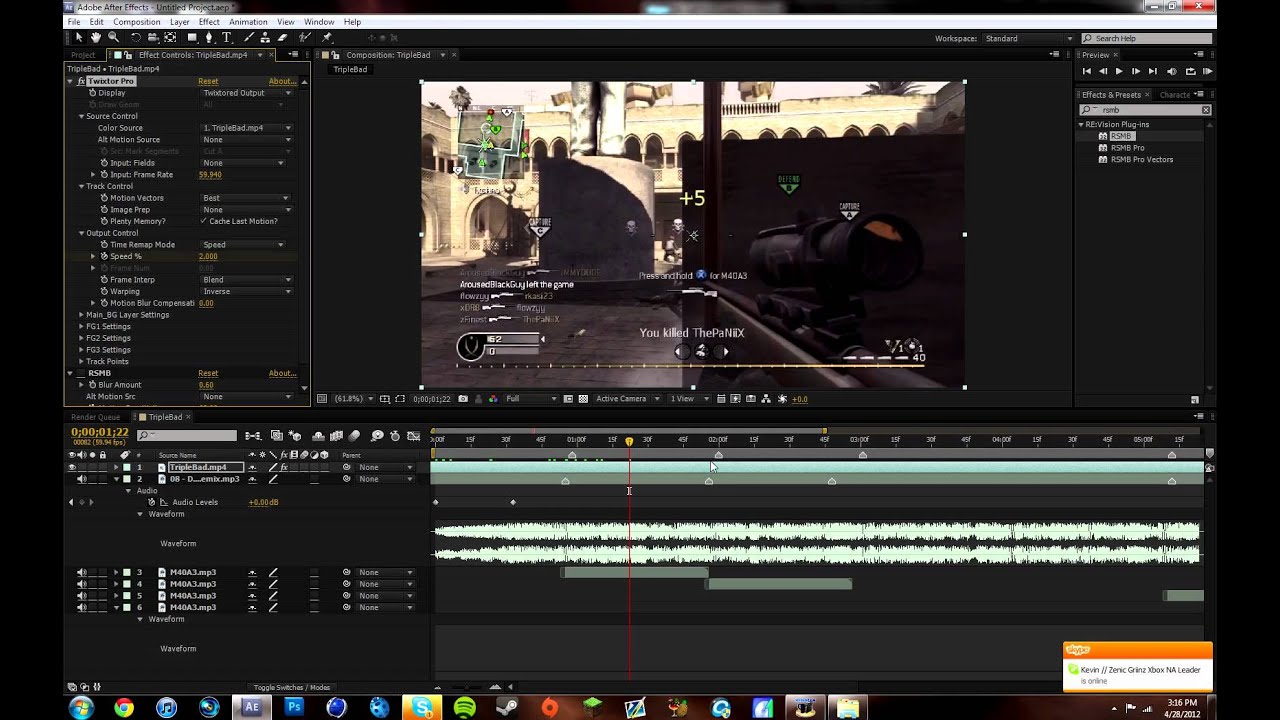Mute audio of 08 - D...emix.mp3 layer
The height and width of the screenshot is (720, 1280).
click(82, 479)
